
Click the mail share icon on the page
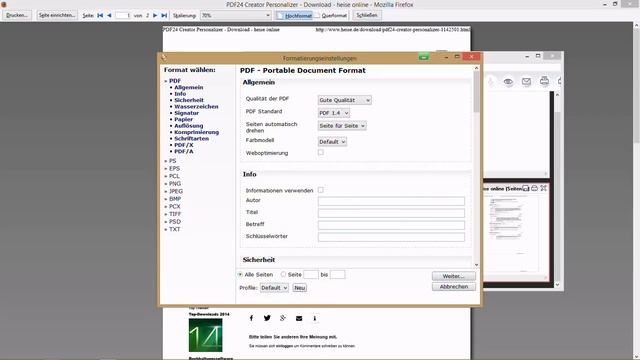point(299,318)
